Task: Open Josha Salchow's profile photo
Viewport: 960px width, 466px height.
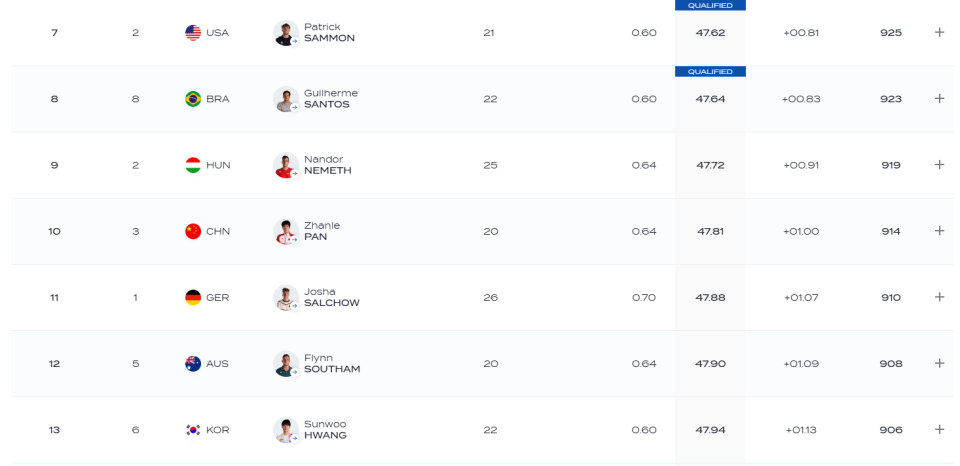Action: 286,298
